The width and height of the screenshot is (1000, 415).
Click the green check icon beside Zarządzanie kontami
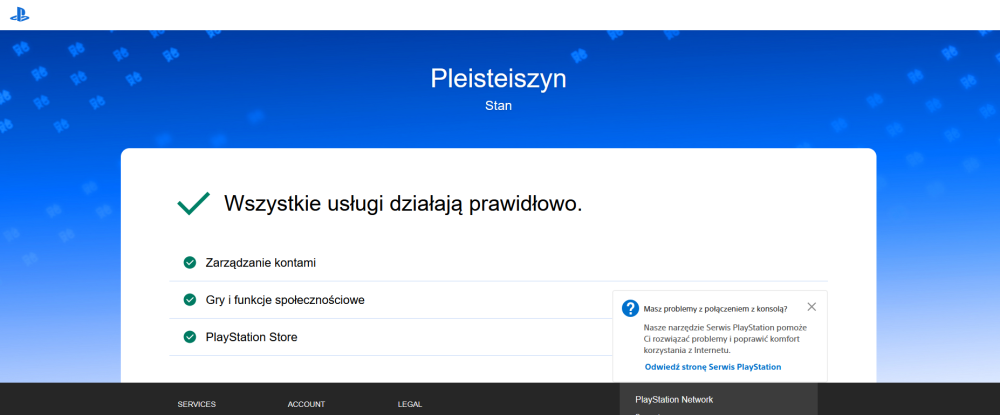pyautogui.click(x=189, y=263)
